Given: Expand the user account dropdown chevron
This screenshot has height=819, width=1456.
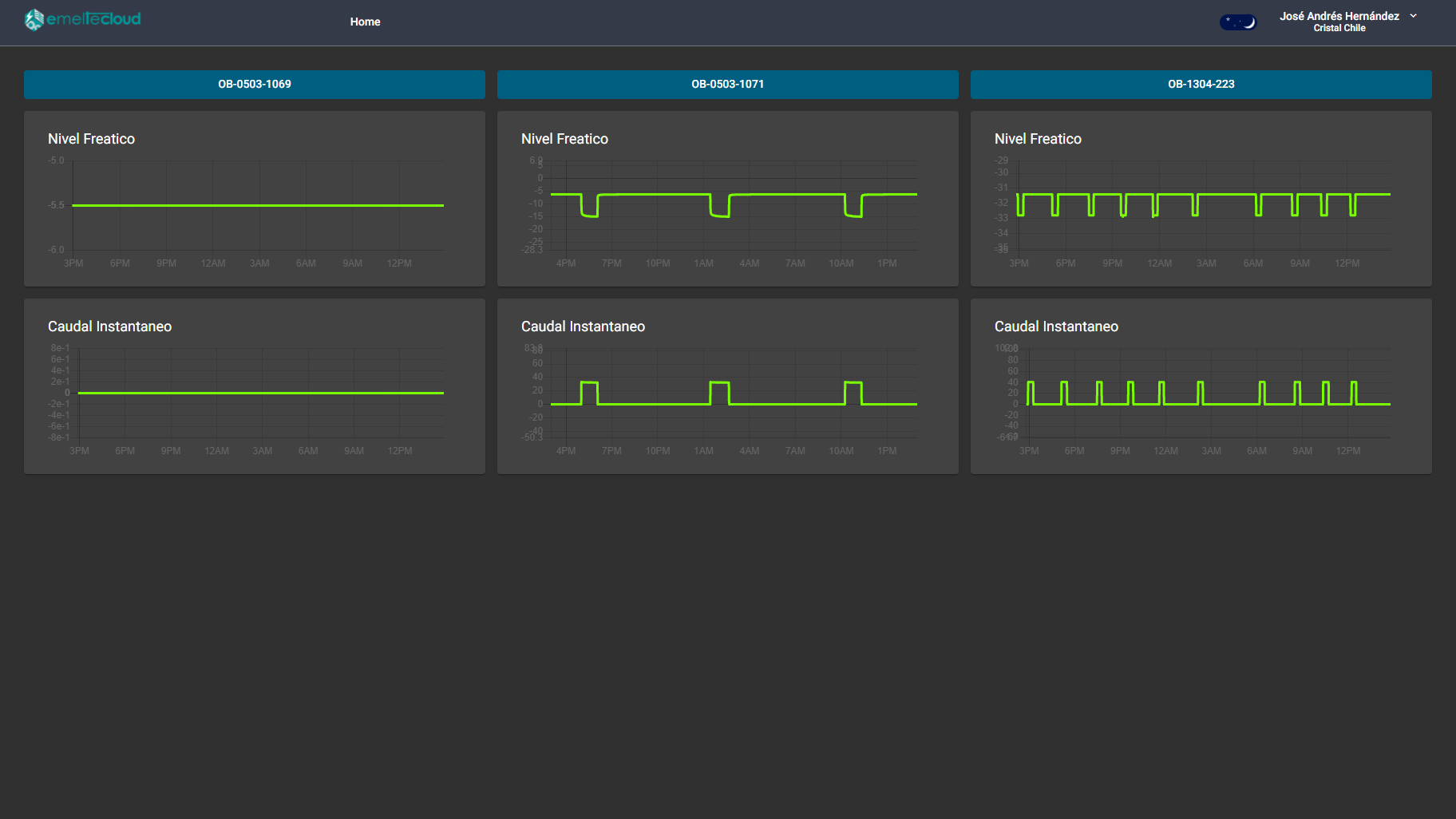Looking at the screenshot, I should 1413,16.
